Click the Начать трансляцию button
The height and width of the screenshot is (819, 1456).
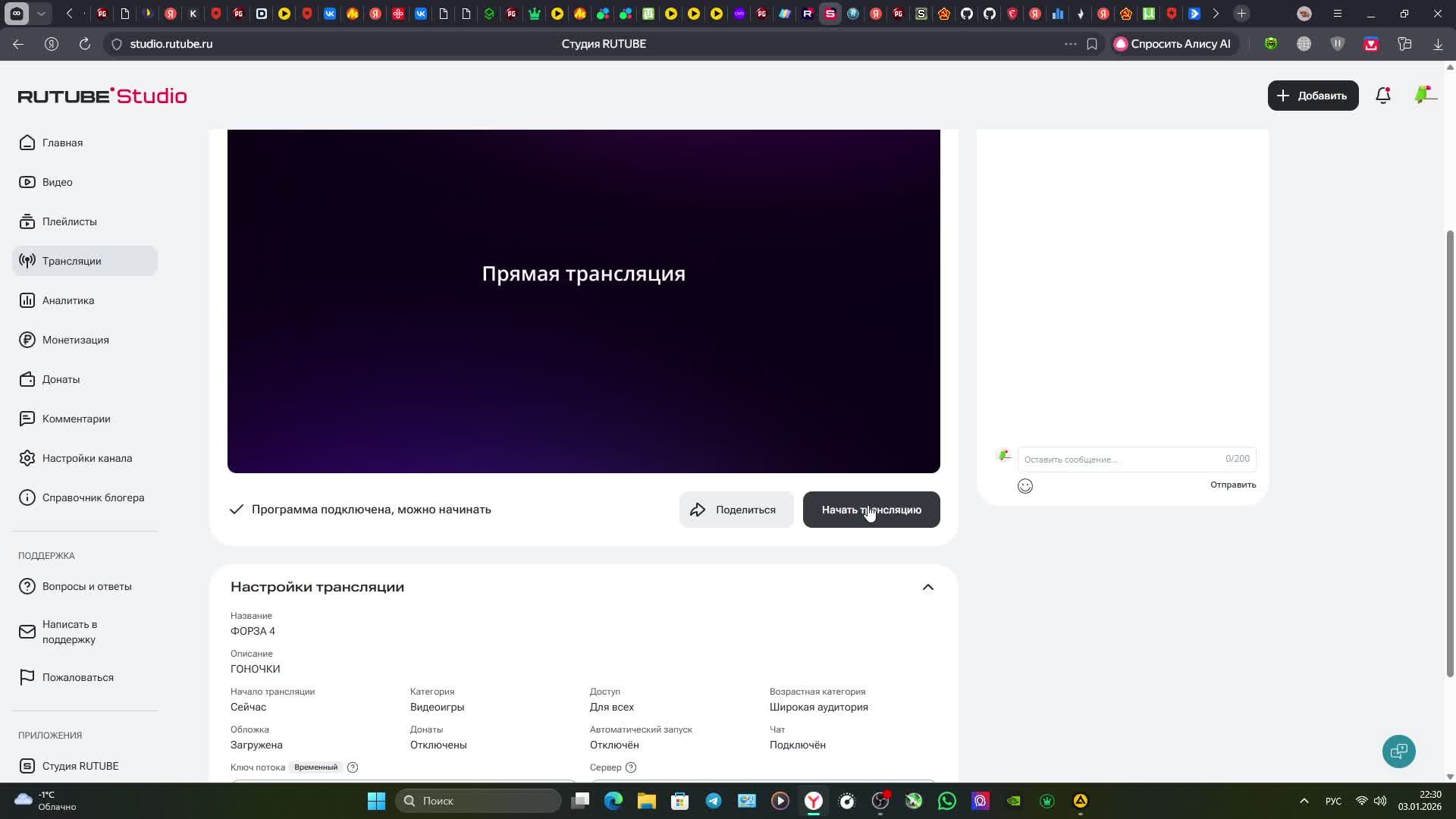(x=871, y=510)
